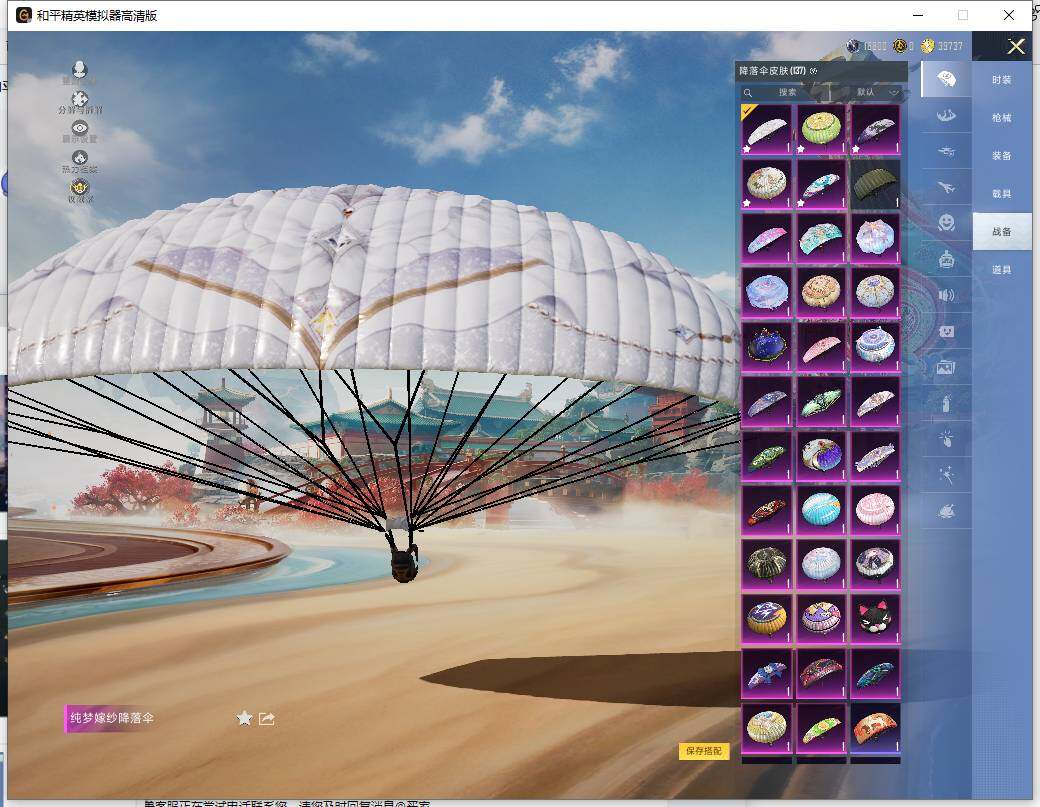Select the blue-yellow star parachute thumbnail
This screenshot has width=1040, height=807.
[766, 619]
